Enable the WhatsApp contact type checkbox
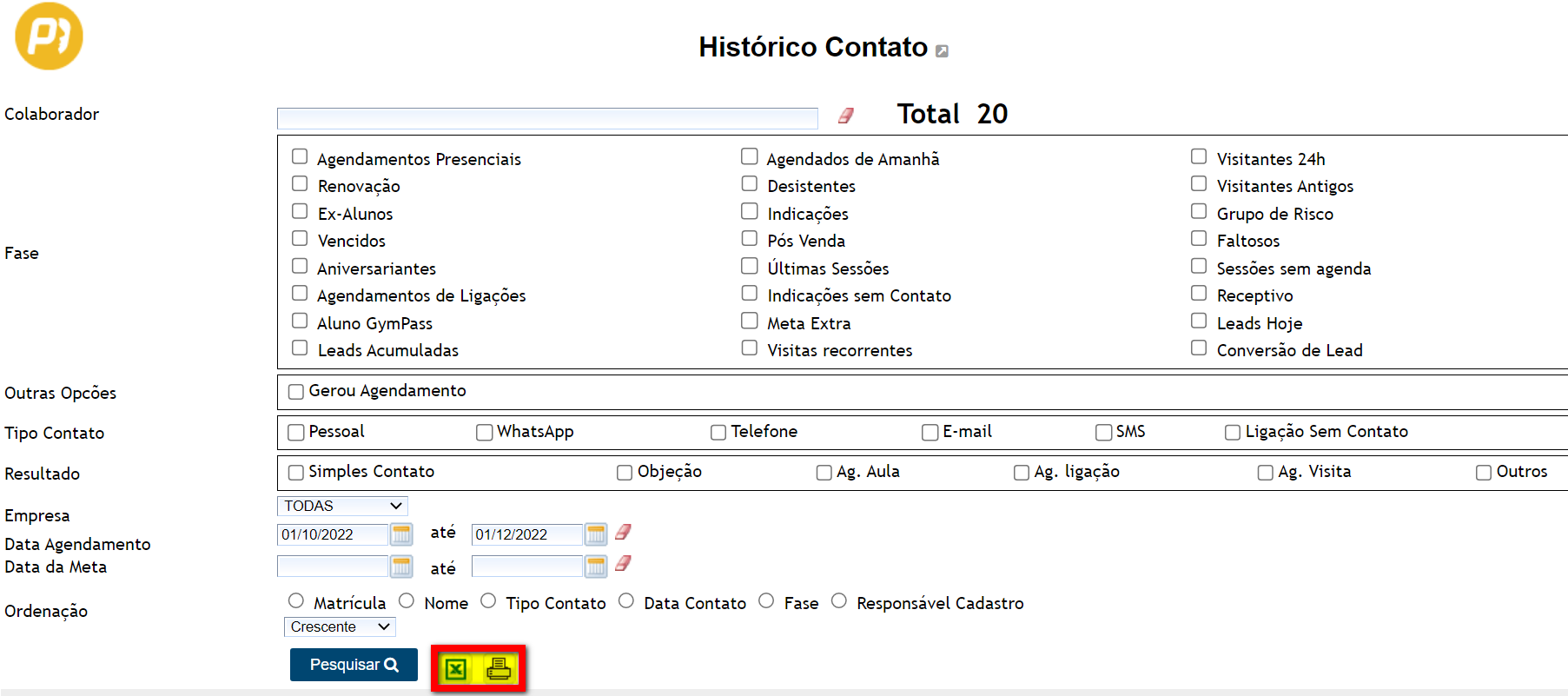 pos(484,433)
